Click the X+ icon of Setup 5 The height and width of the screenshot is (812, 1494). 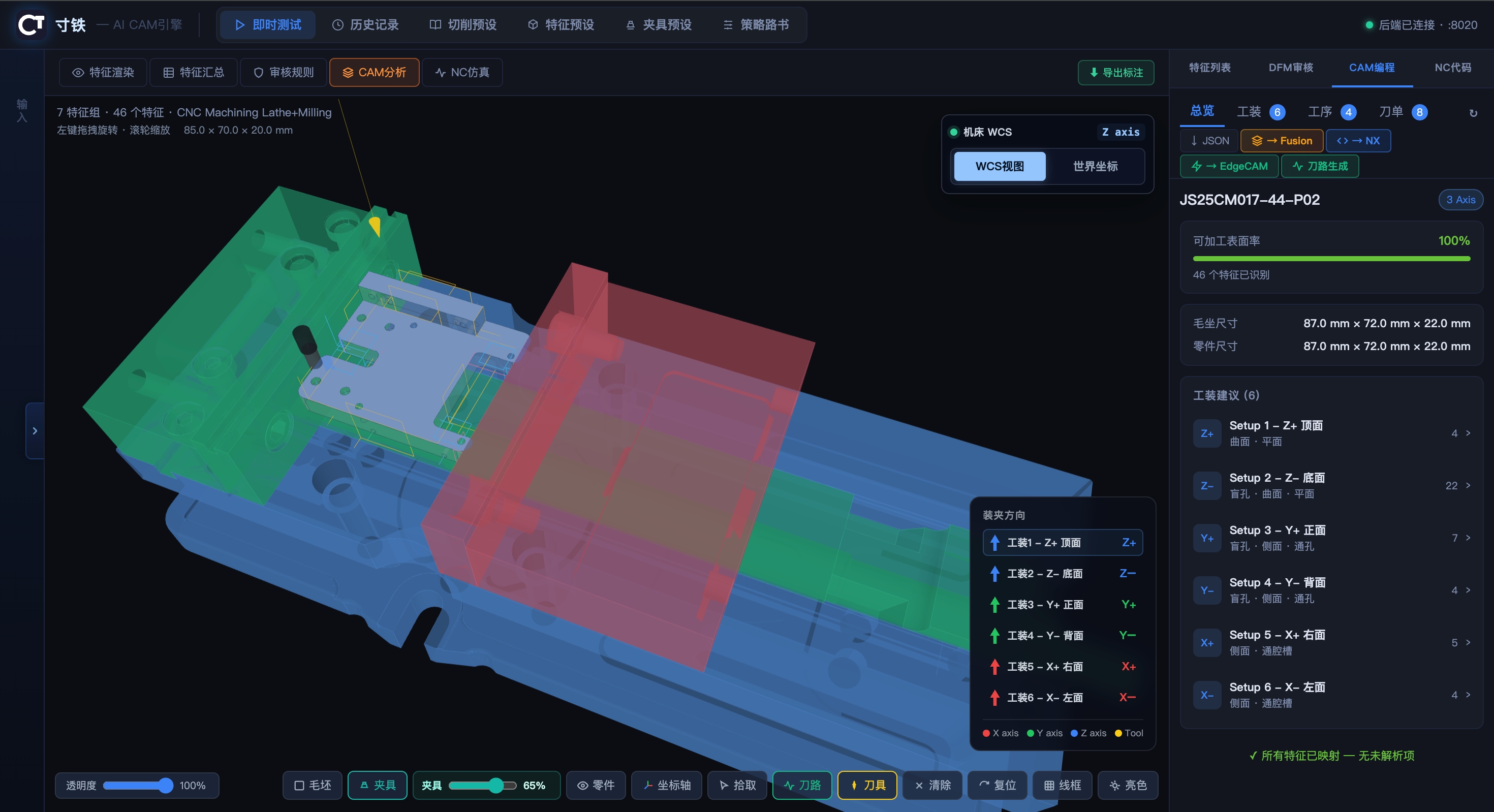coord(1206,643)
